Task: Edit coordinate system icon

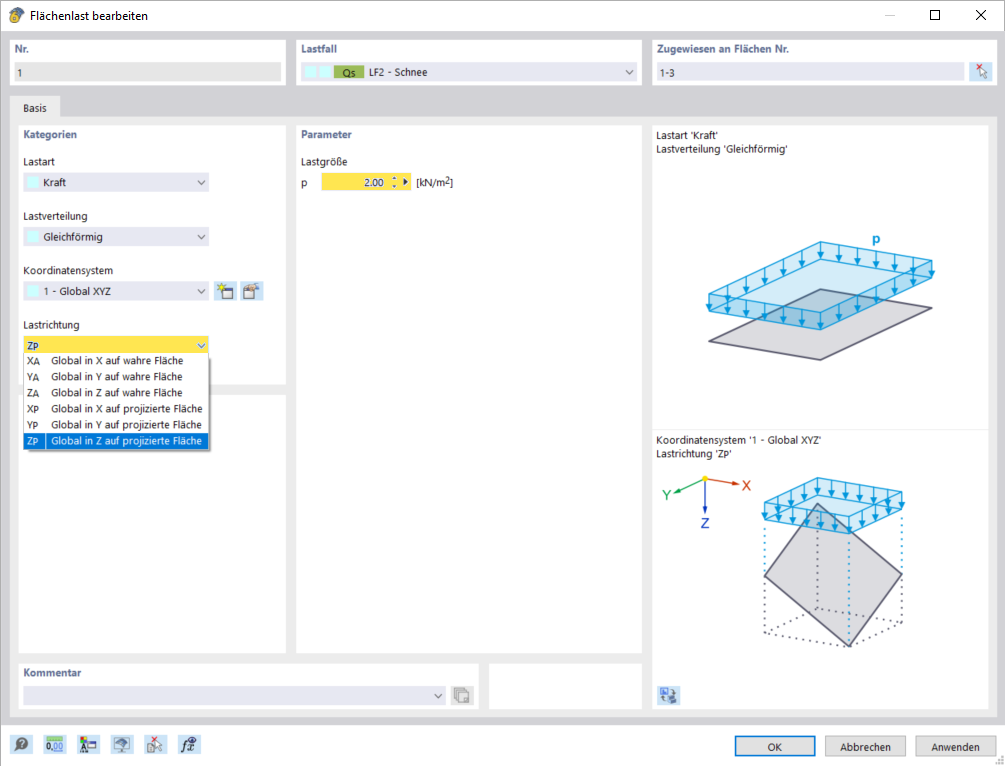Action: pos(252,291)
